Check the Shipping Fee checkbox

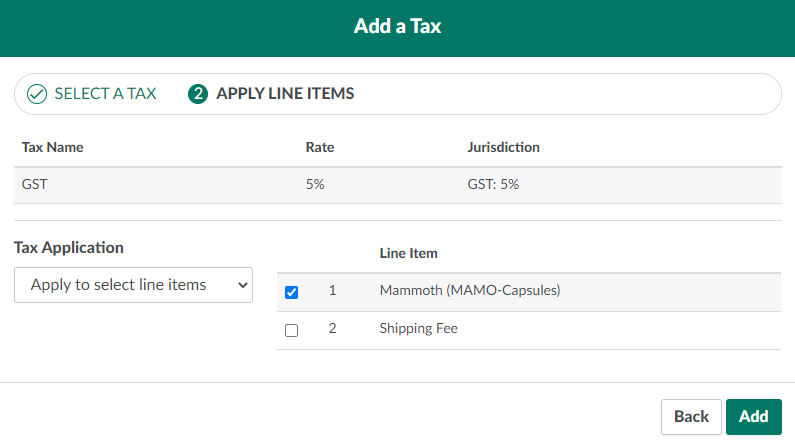click(291, 330)
